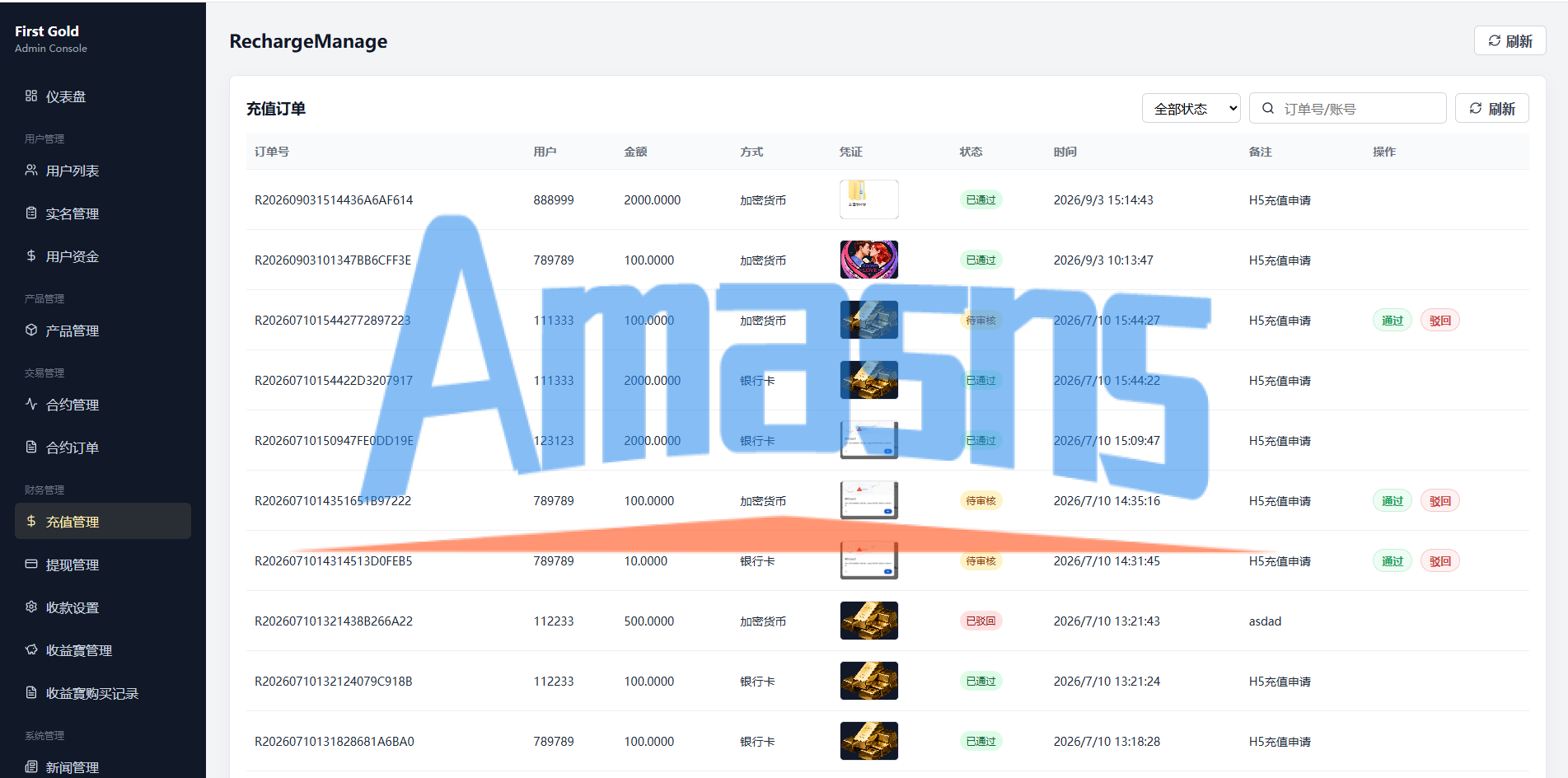Select the 实名管理 clipboard icon

[x=31, y=213]
